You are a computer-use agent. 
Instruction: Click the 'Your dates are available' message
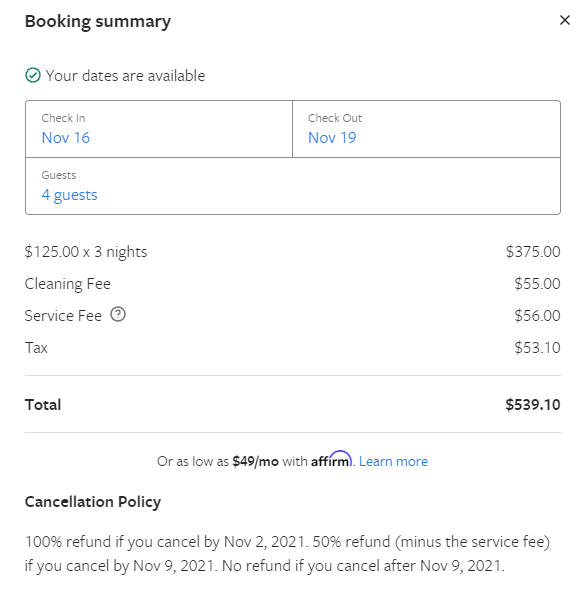point(125,76)
